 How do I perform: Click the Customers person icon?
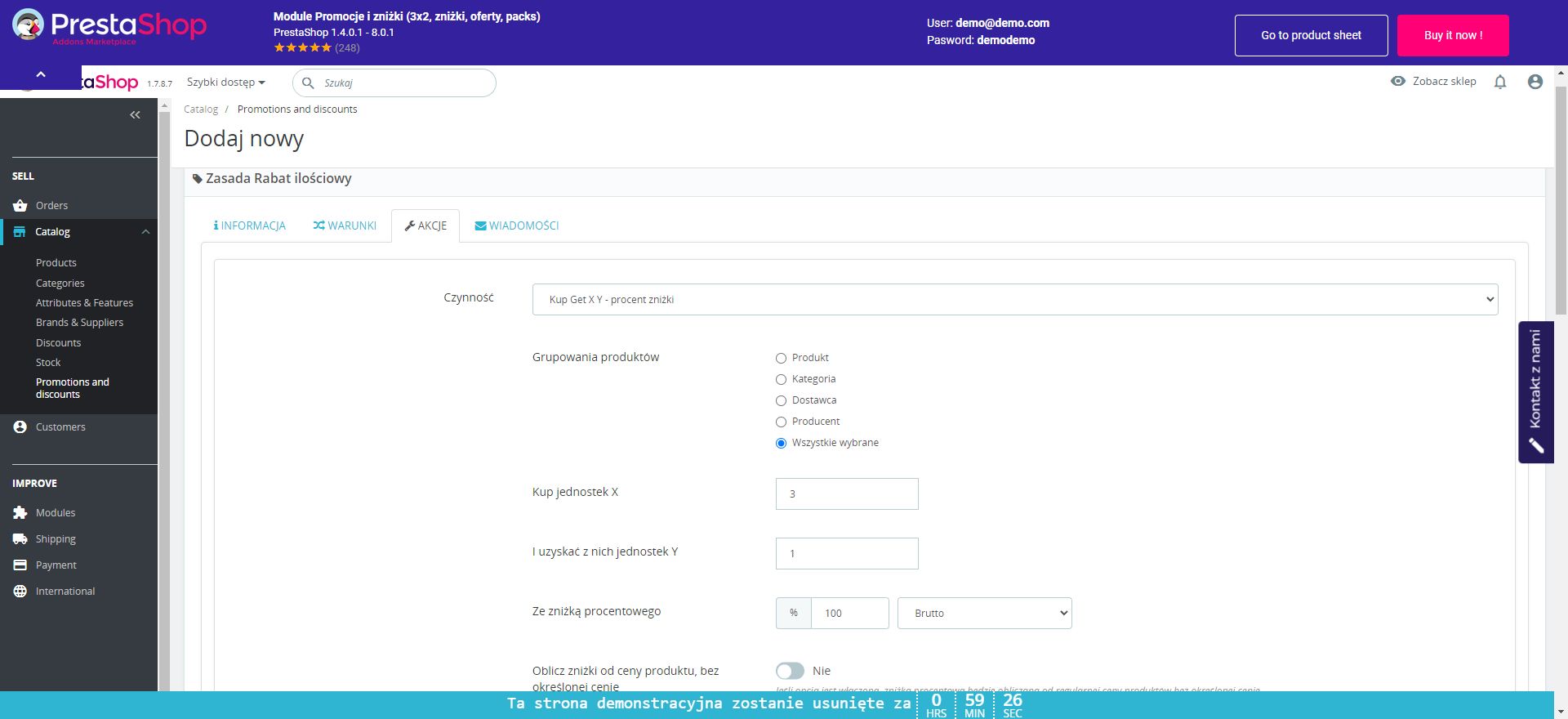pos(20,427)
